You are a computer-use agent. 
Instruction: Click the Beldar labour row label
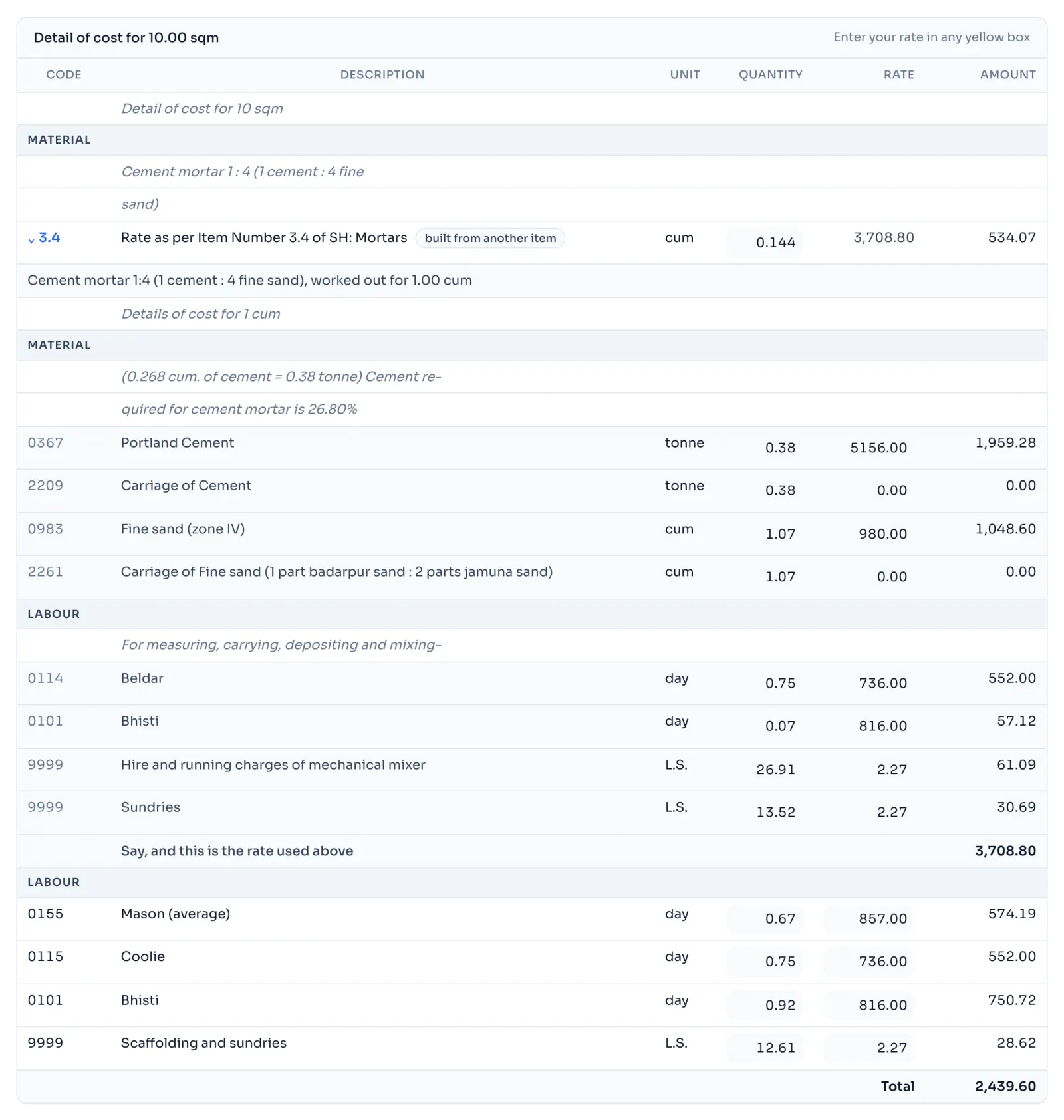pyautogui.click(x=142, y=678)
